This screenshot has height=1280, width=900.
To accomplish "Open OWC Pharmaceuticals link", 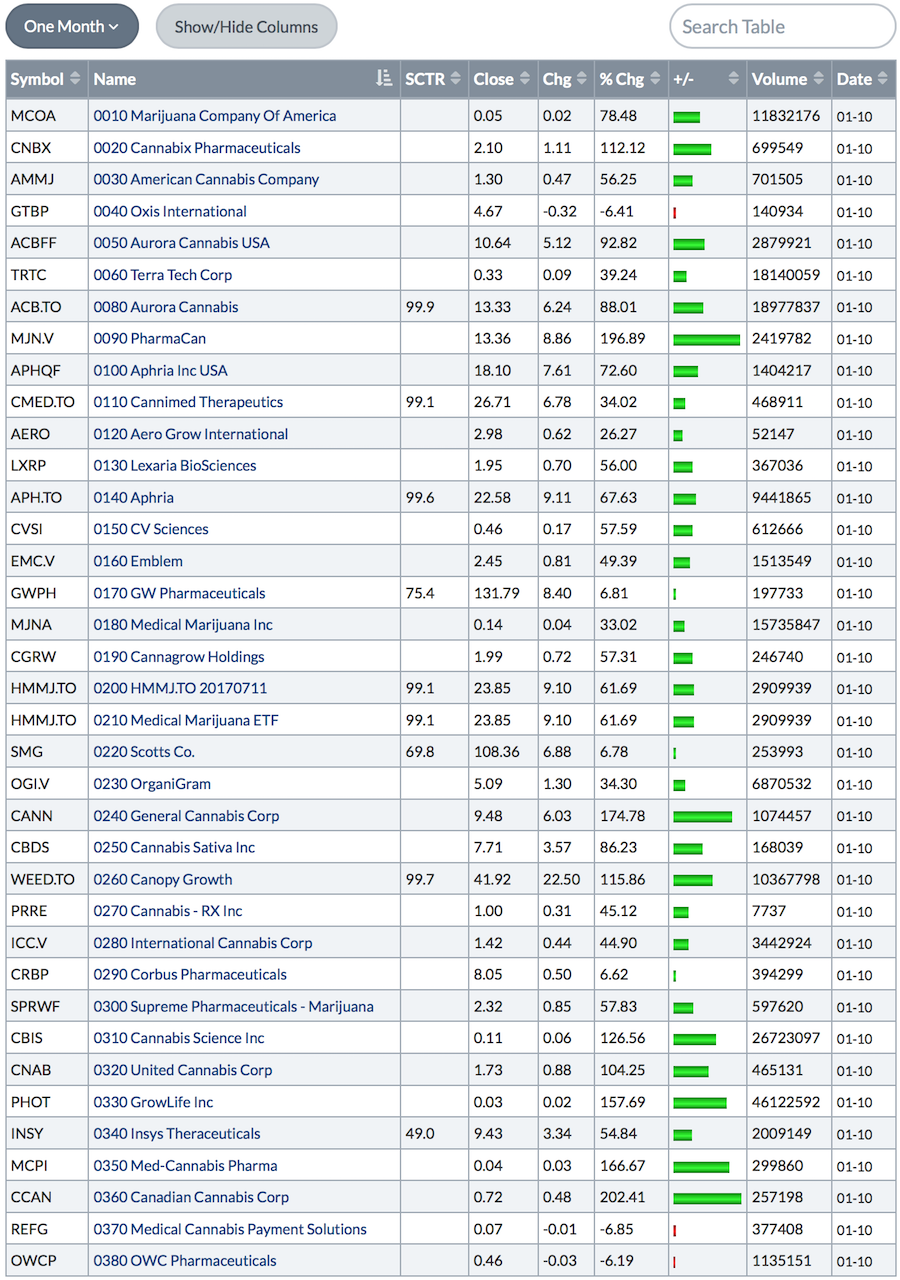I will 185,1261.
